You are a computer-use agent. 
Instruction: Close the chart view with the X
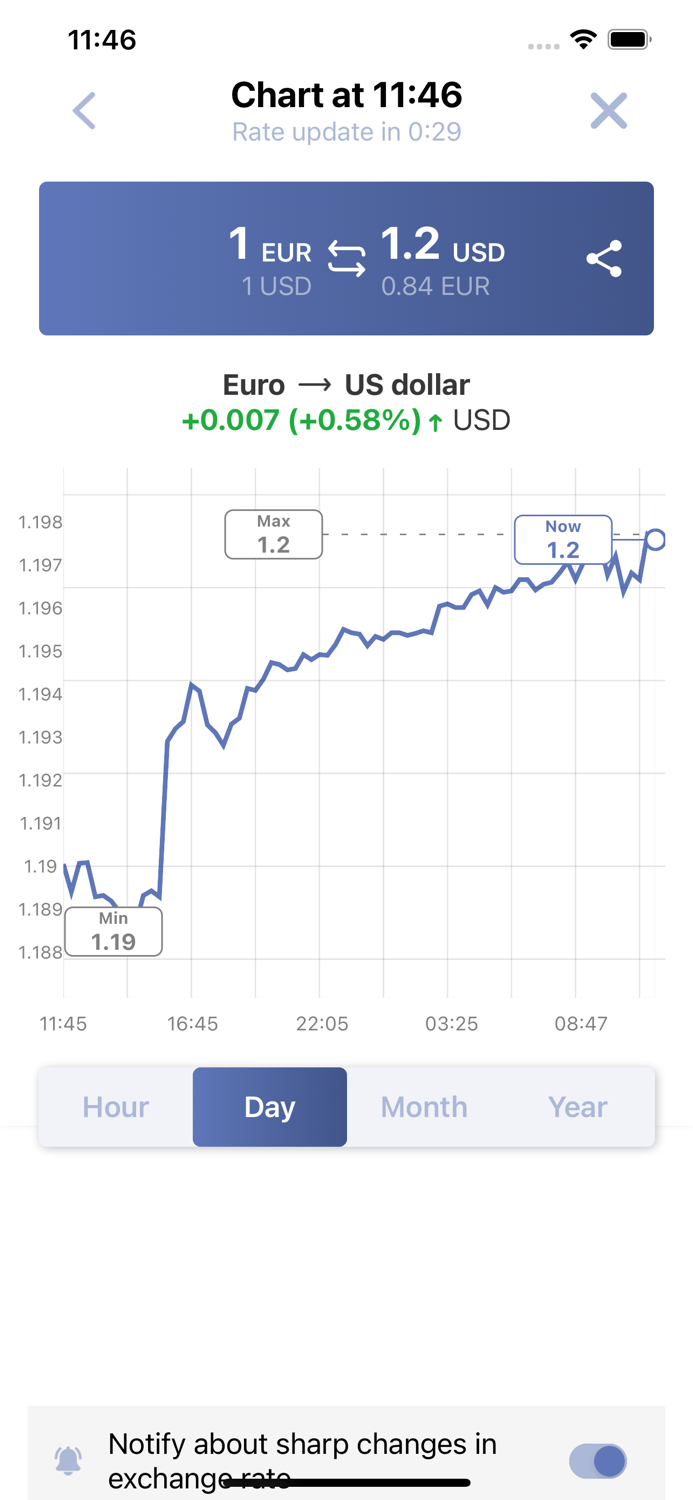[x=609, y=111]
